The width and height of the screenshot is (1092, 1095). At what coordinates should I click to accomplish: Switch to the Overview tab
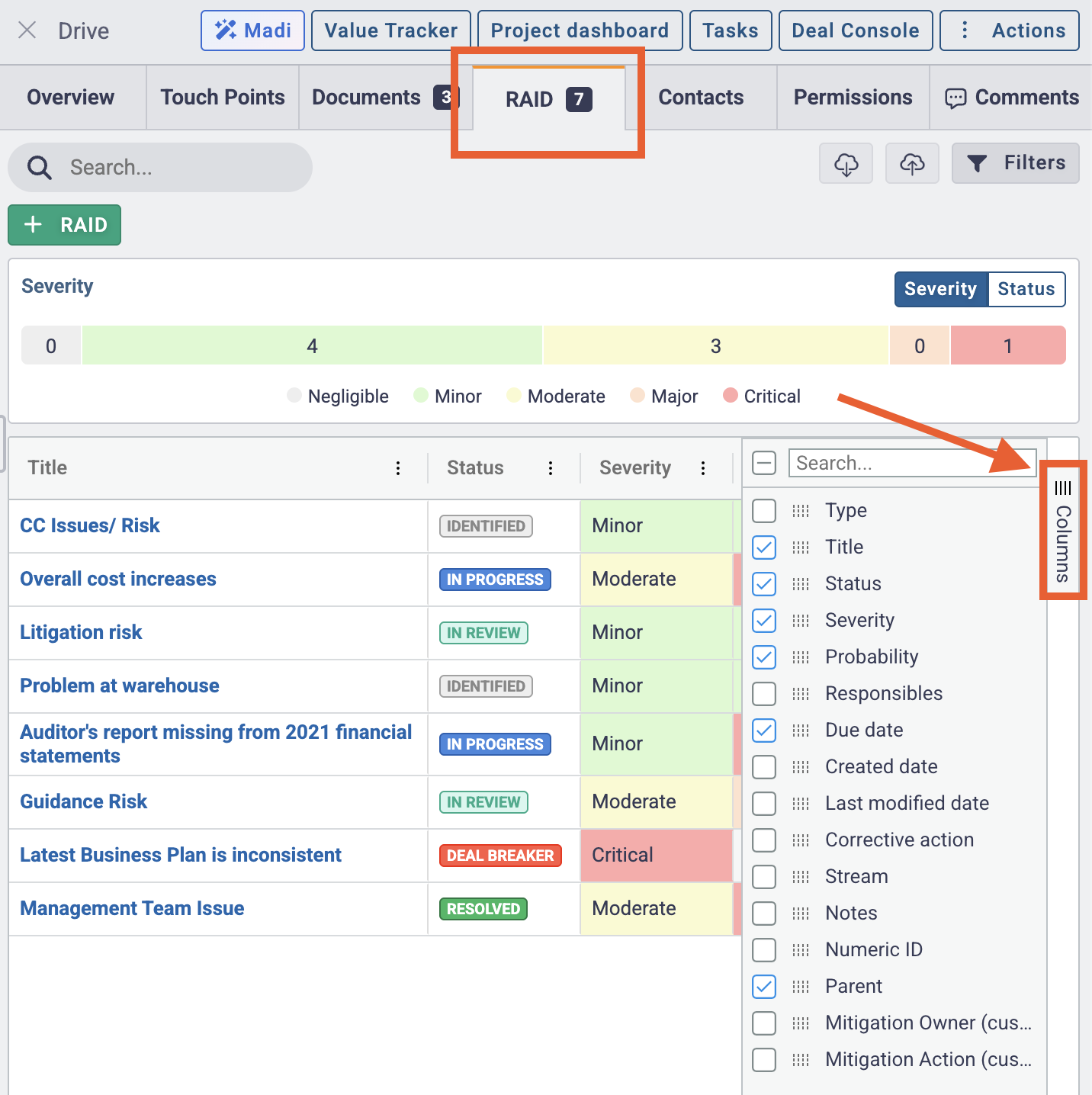pos(71,98)
